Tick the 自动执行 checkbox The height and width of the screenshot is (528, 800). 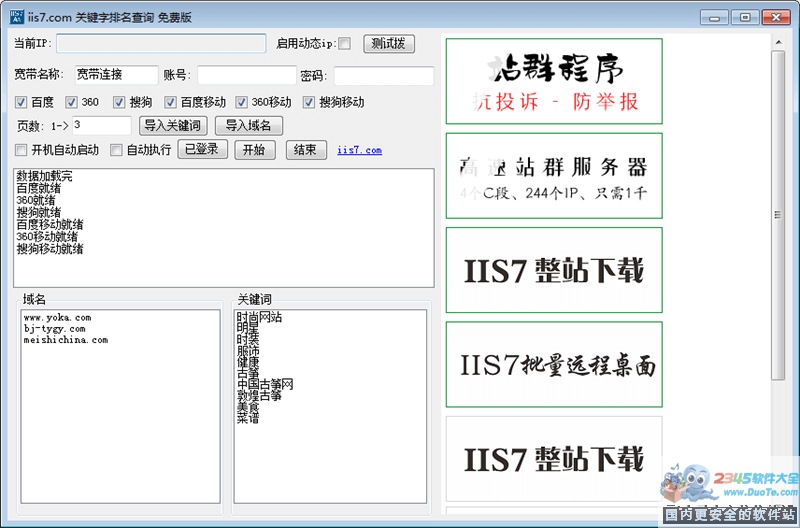(x=116, y=150)
